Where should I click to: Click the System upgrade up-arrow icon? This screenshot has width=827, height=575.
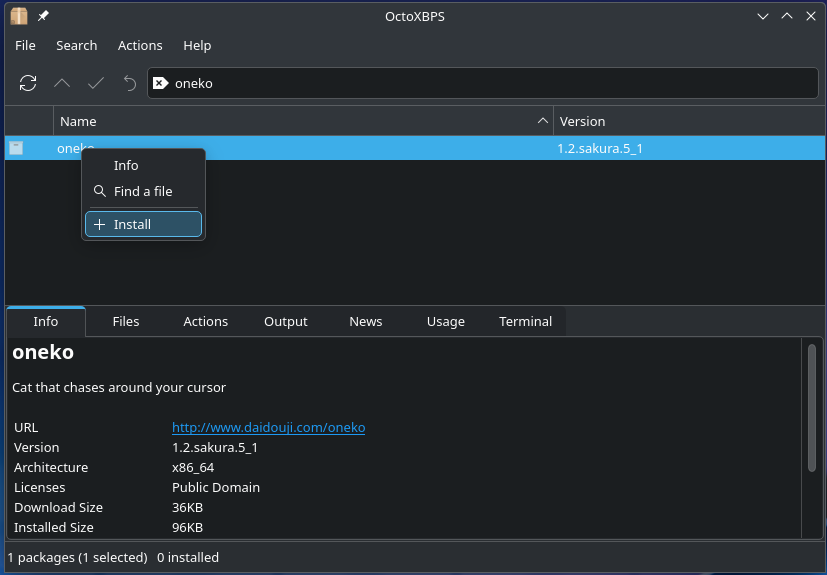pyautogui.click(x=62, y=83)
